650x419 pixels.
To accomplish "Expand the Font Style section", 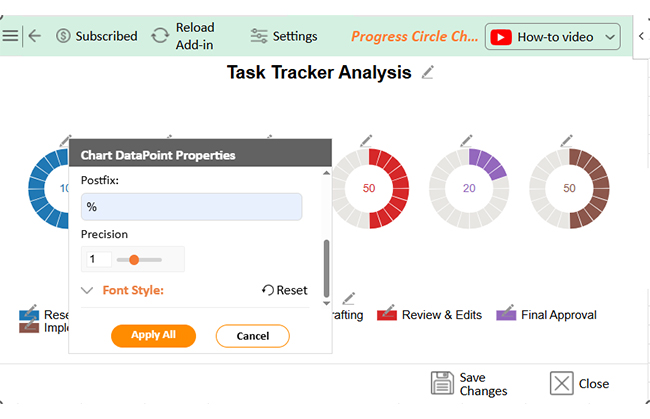I will [87, 290].
